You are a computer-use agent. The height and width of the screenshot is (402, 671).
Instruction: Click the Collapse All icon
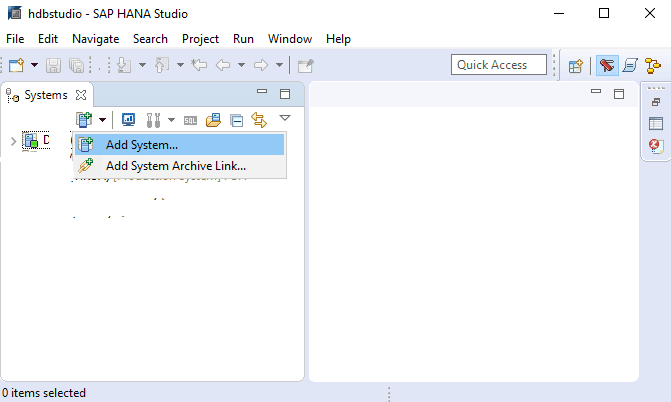tap(236, 121)
